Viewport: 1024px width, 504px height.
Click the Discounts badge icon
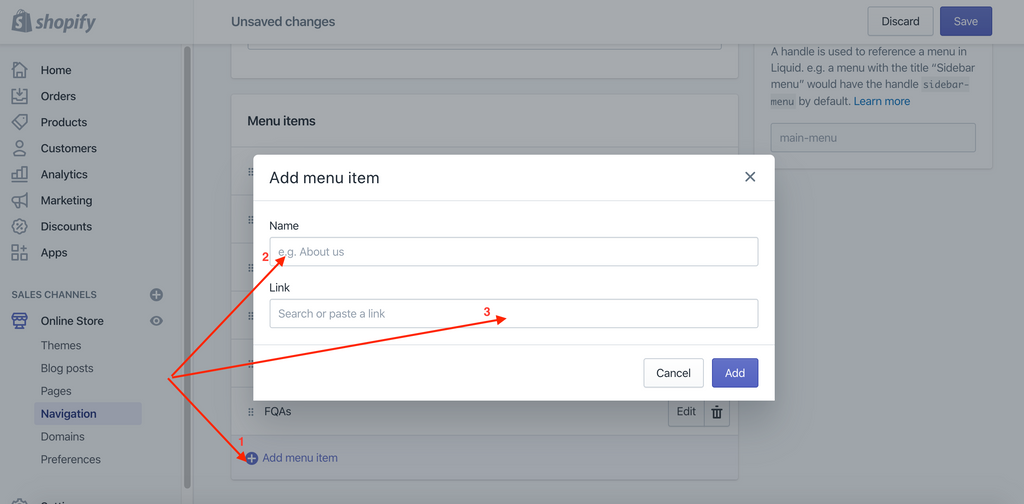coord(20,226)
